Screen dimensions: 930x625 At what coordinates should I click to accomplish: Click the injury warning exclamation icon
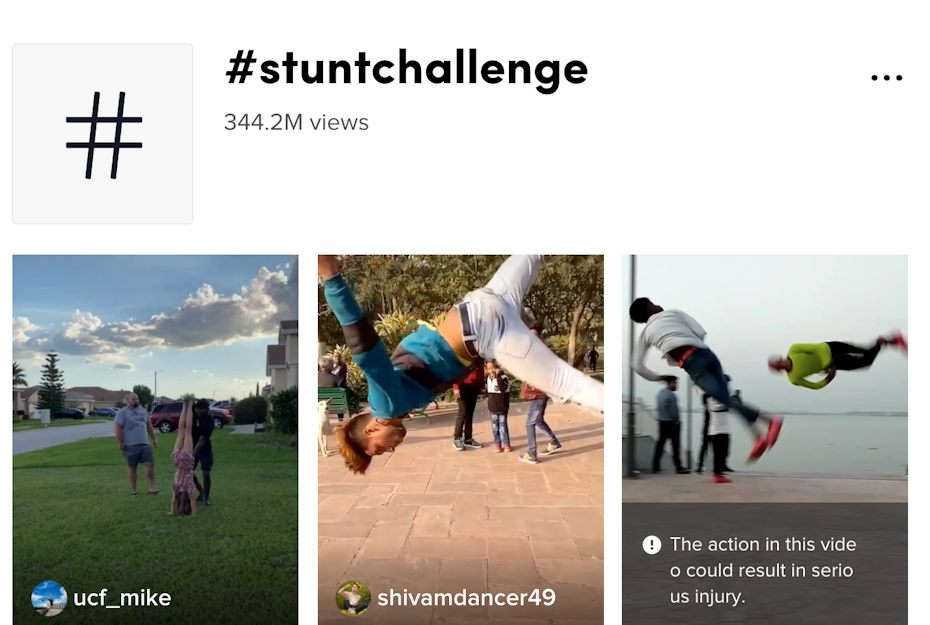click(x=652, y=544)
